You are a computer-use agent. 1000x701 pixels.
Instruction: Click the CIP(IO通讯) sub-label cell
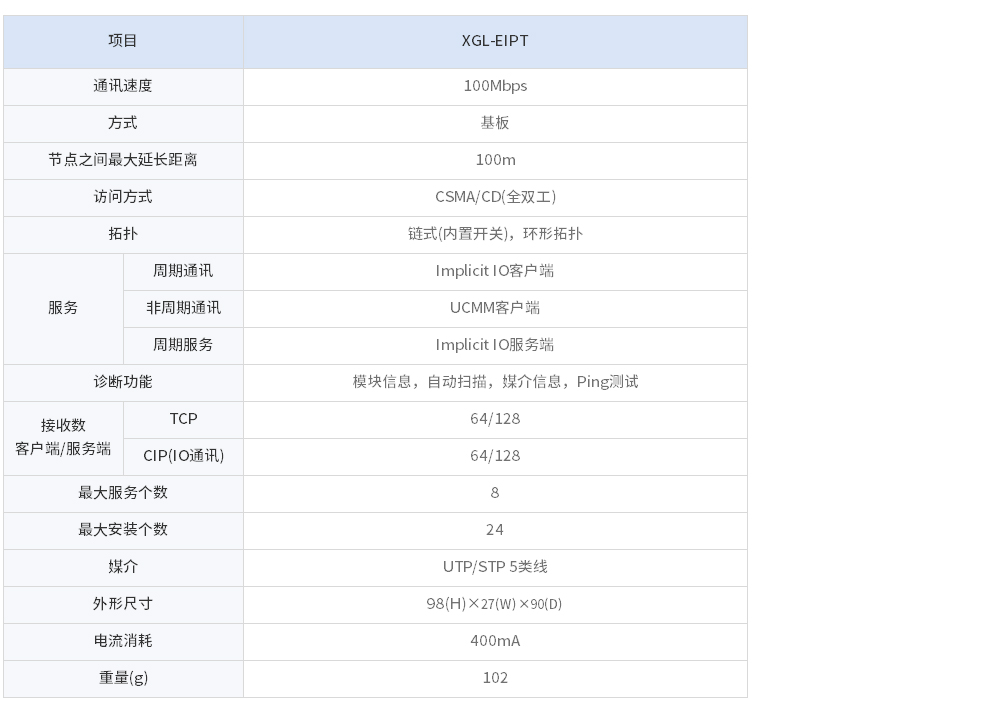pos(183,456)
